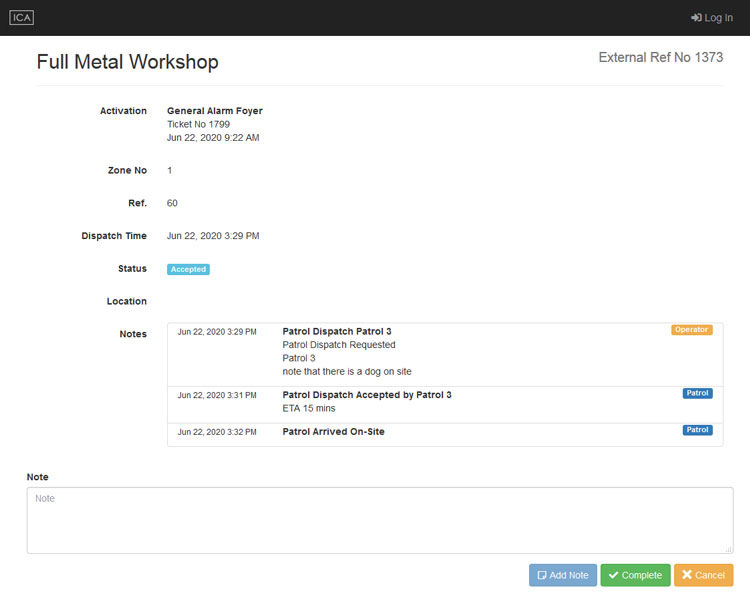750x596 pixels.
Task: Mark the dispatch as Complete
Action: pos(635,575)
